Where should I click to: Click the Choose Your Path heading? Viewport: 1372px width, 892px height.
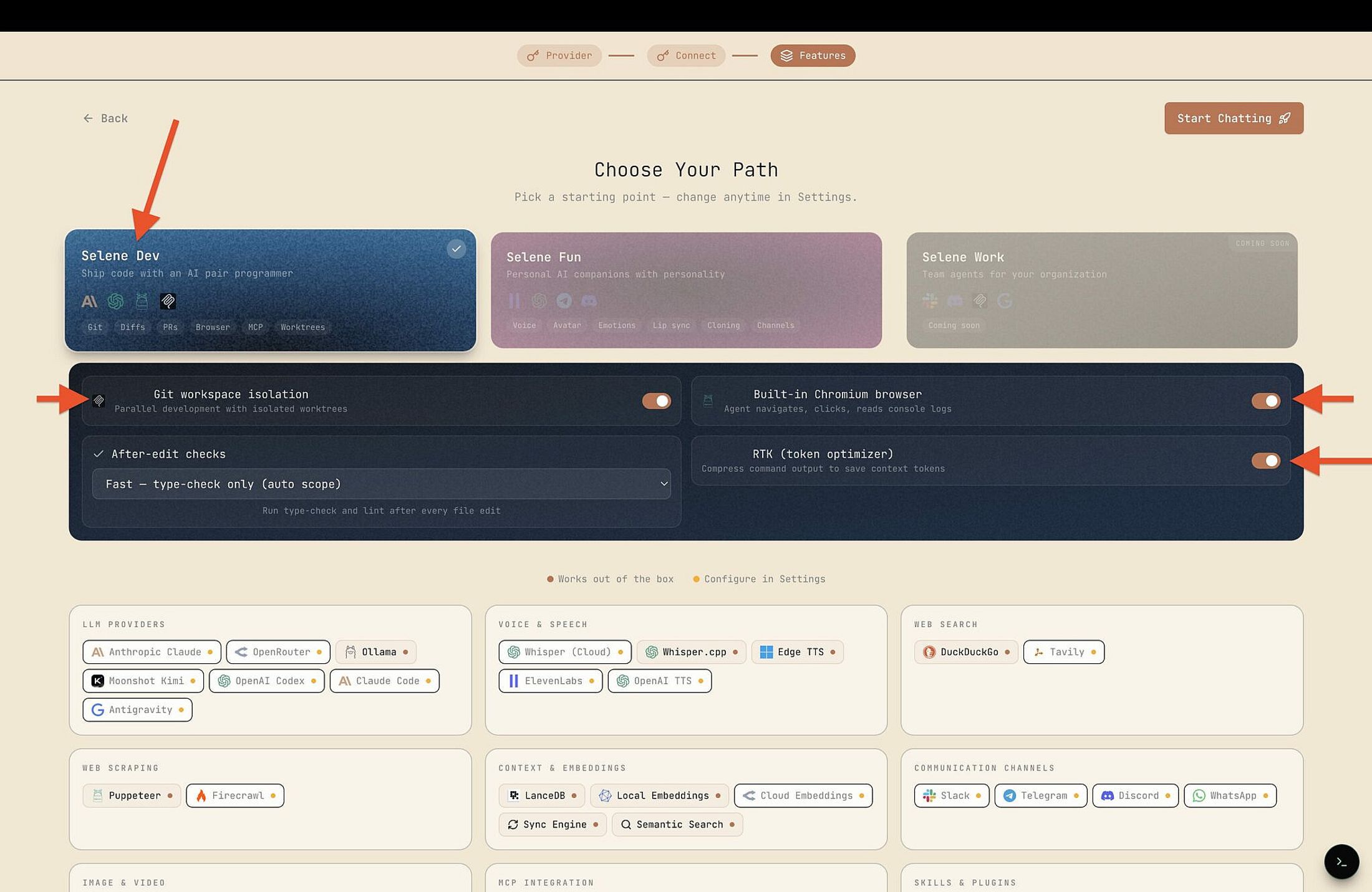pos(686,170)
